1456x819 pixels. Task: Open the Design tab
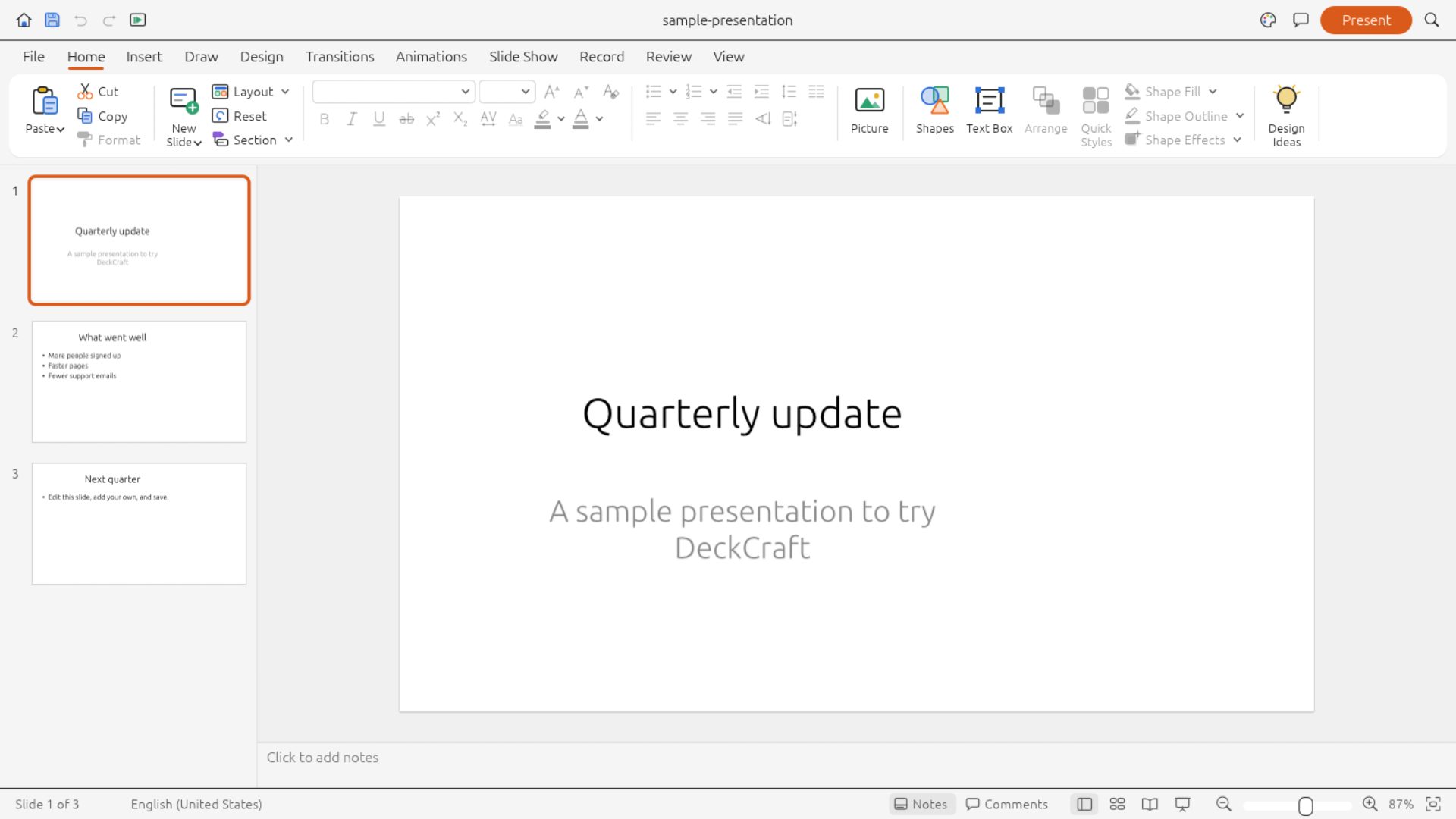[x=262, y=57]
